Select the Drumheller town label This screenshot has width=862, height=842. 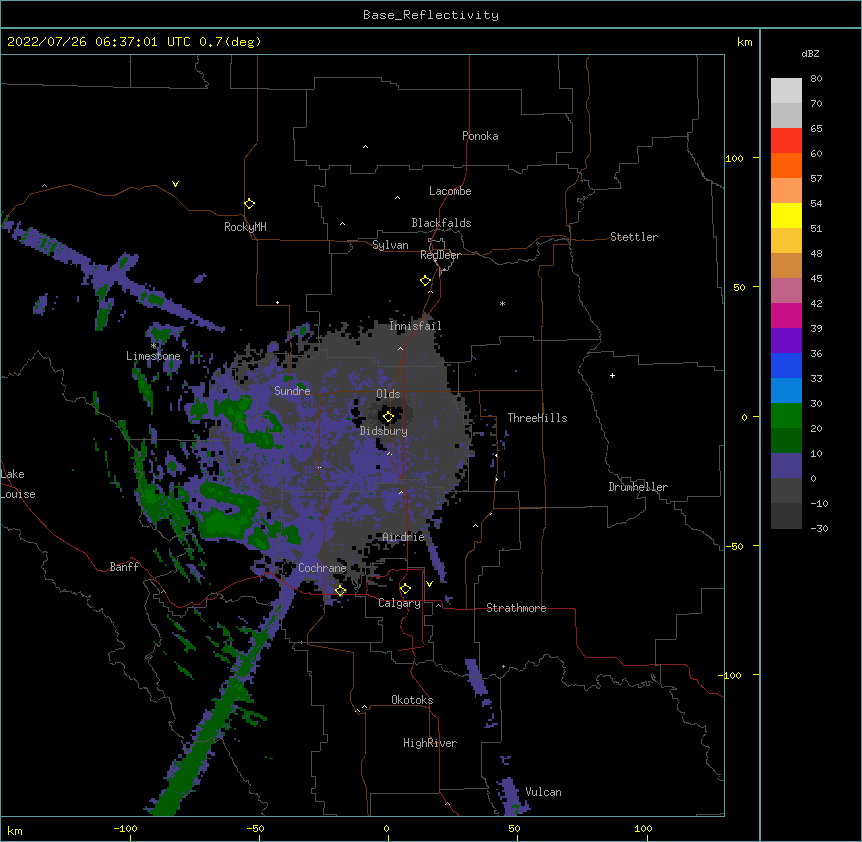point(638,487)
